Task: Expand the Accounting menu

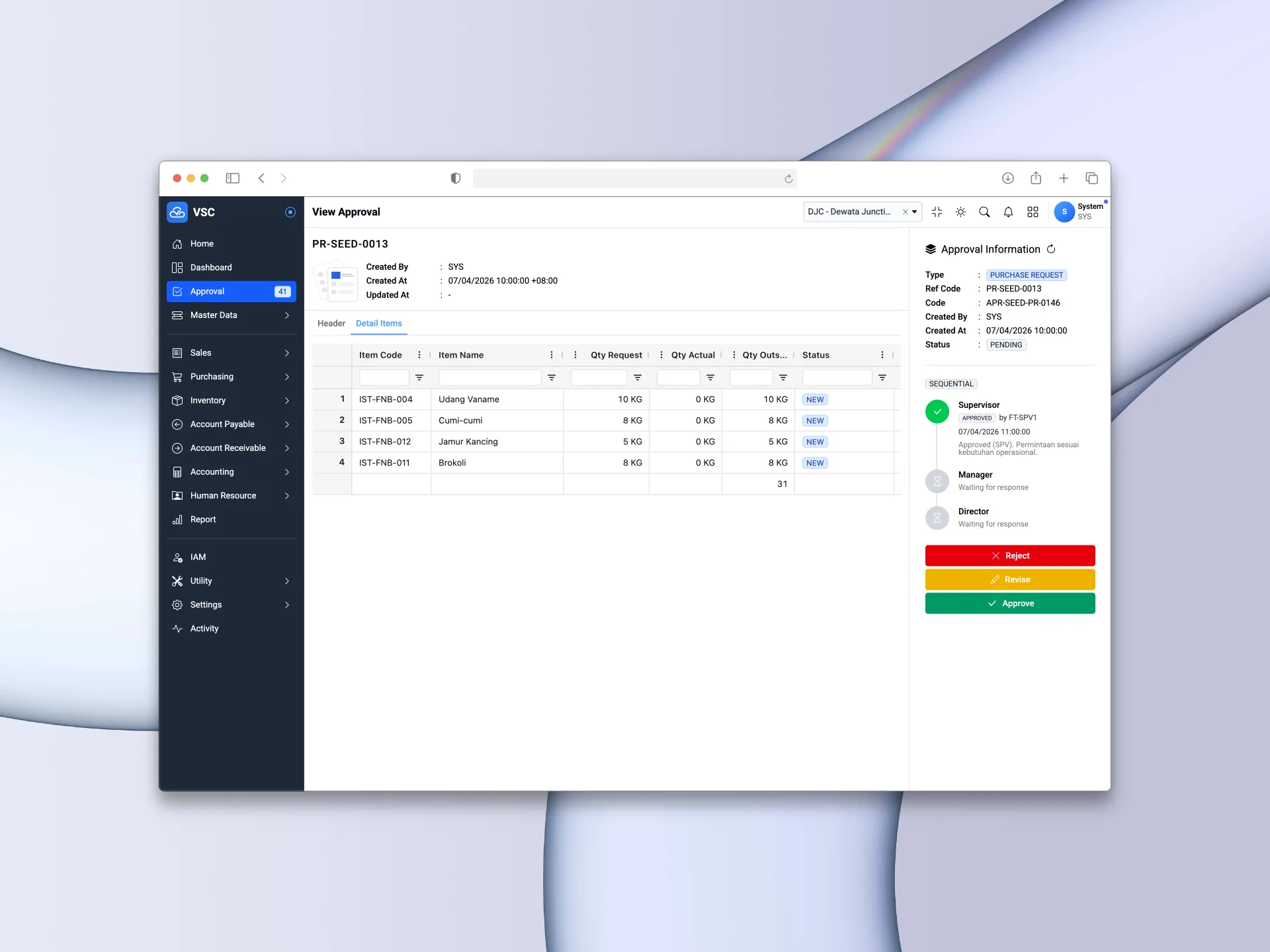Action: (231, 472)
